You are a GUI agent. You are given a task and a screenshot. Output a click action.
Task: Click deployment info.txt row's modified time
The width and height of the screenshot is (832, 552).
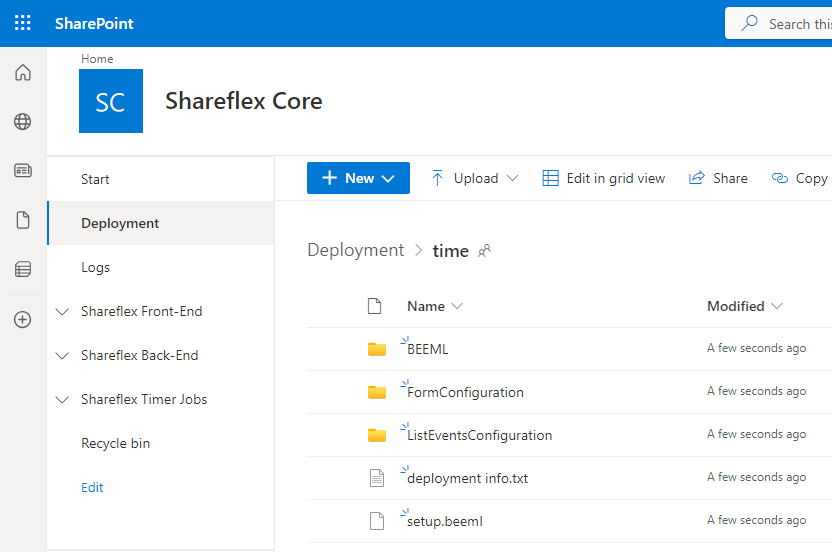tap(757, 477)
